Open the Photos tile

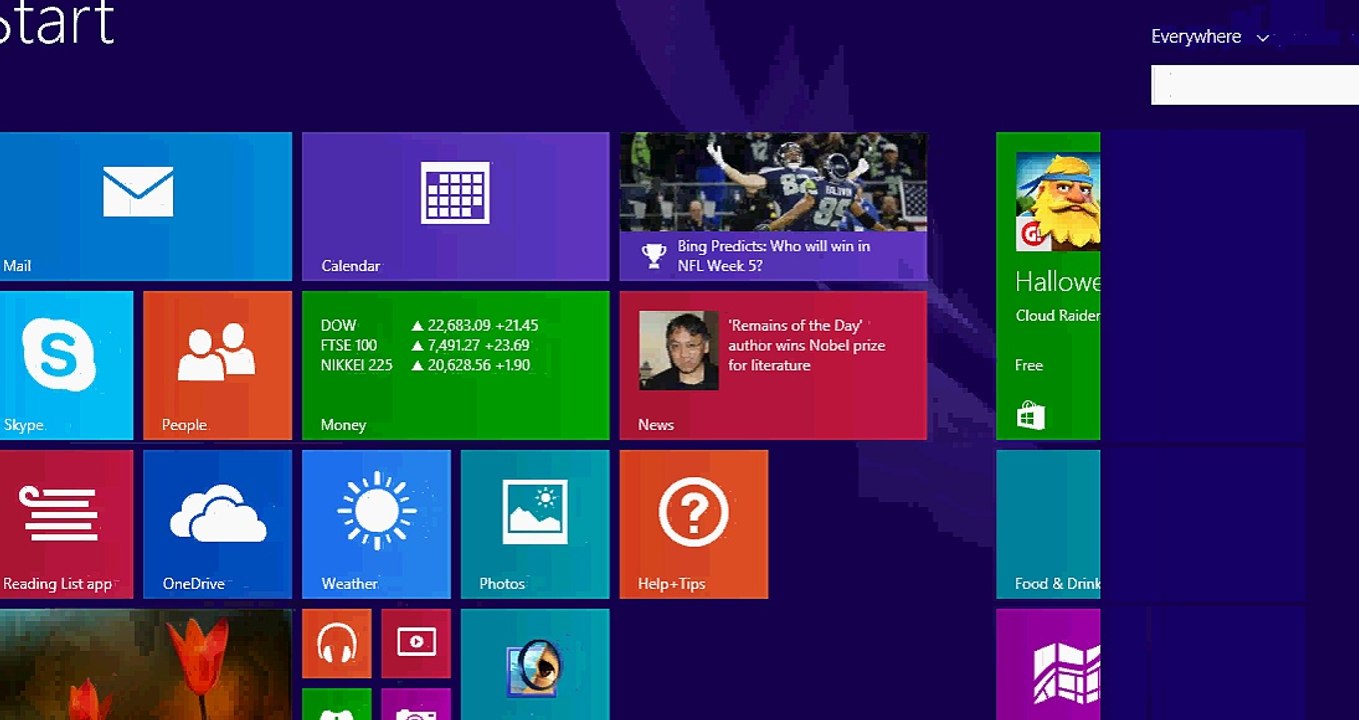pyautogui.click(x=535, y=524)
